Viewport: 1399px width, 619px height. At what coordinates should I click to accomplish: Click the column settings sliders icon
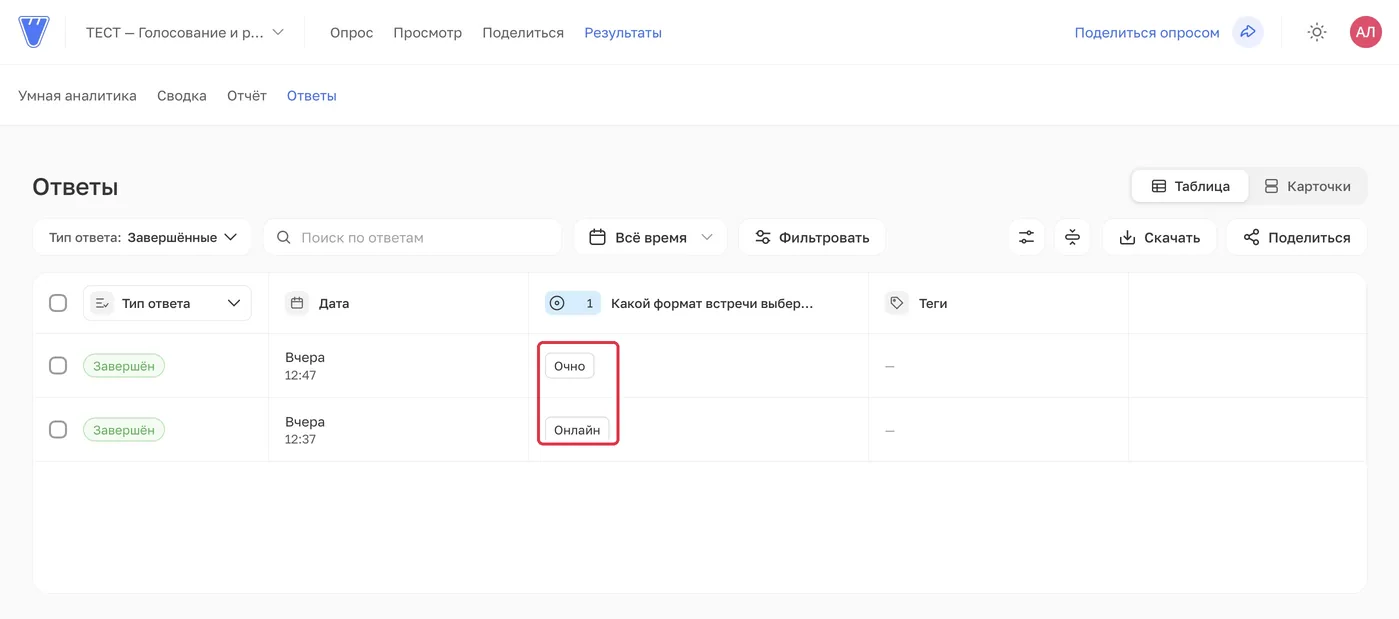(1026, 237)
